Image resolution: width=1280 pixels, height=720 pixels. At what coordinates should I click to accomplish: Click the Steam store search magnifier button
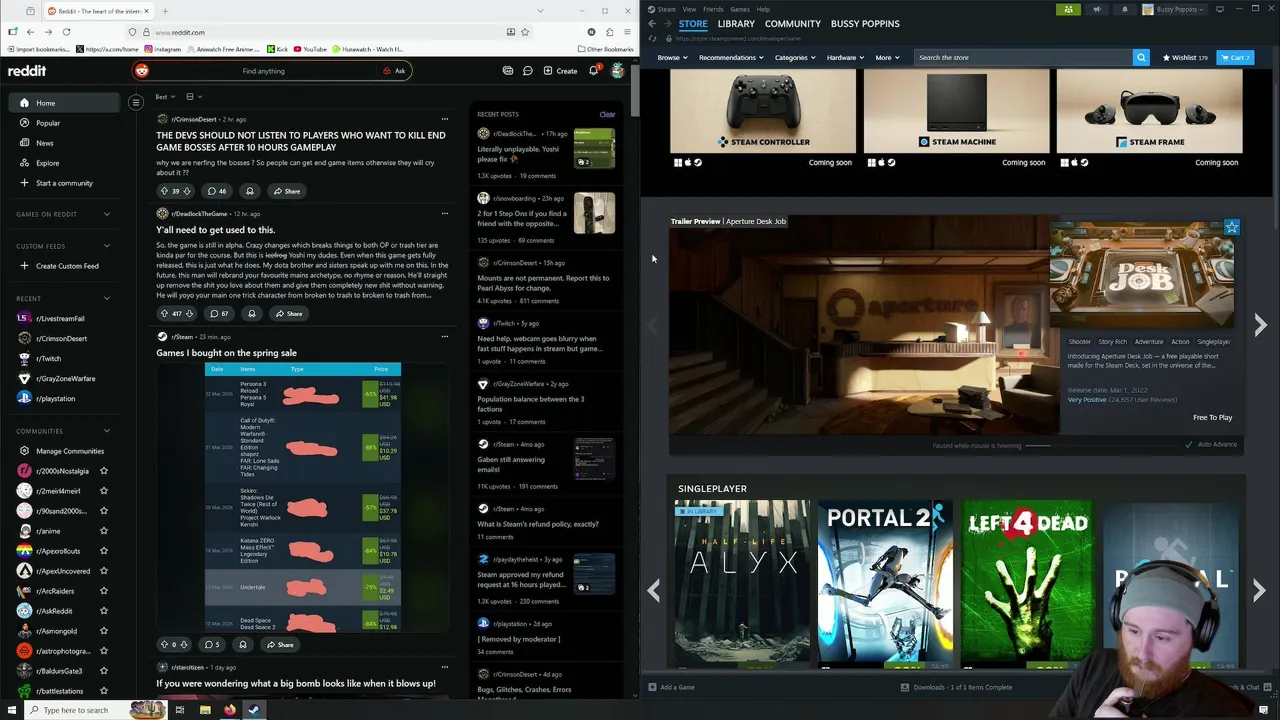pyautogui.click(x=1141, y=57)
